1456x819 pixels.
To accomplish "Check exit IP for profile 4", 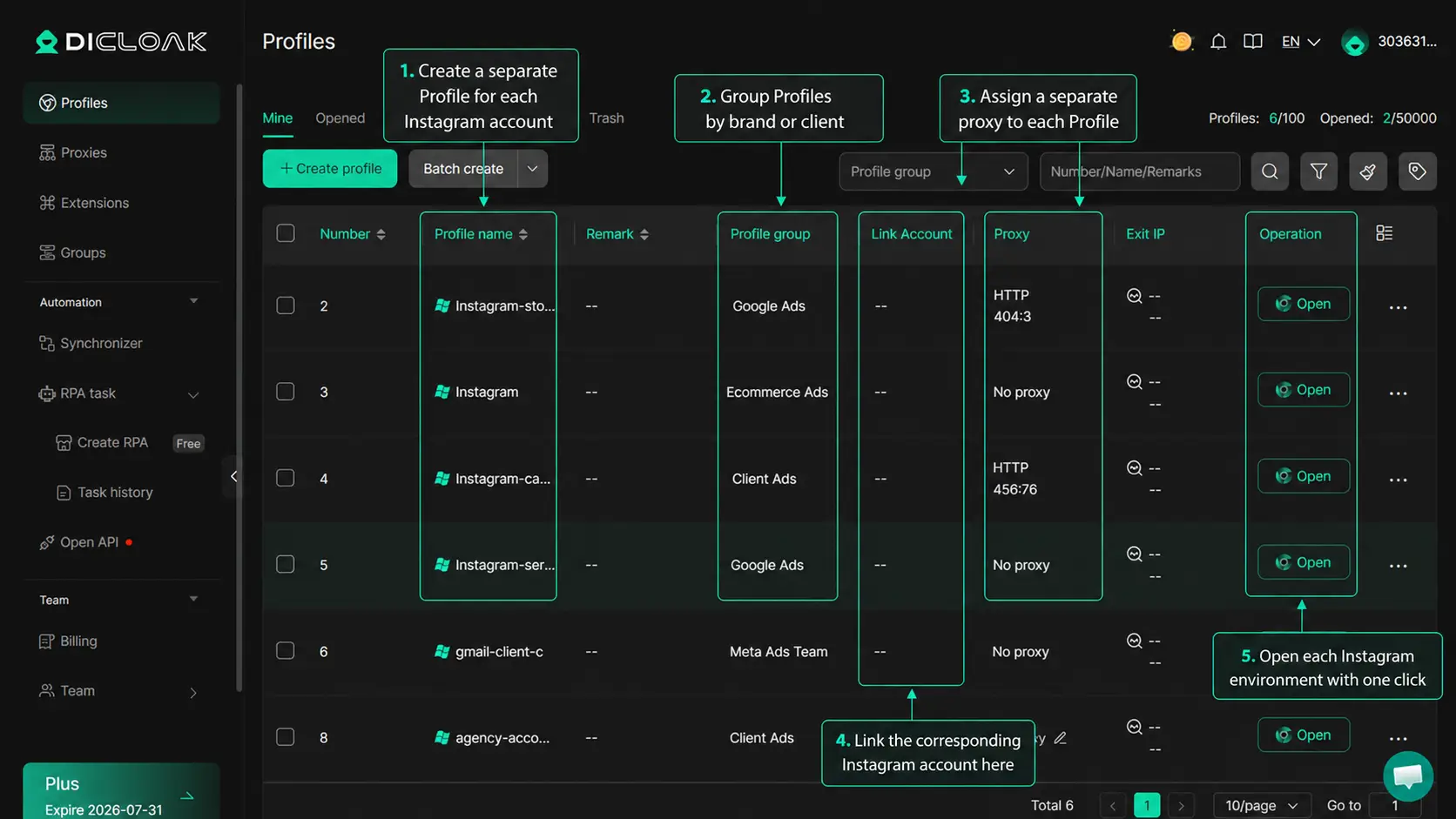I will click(x=1134, y=468).
